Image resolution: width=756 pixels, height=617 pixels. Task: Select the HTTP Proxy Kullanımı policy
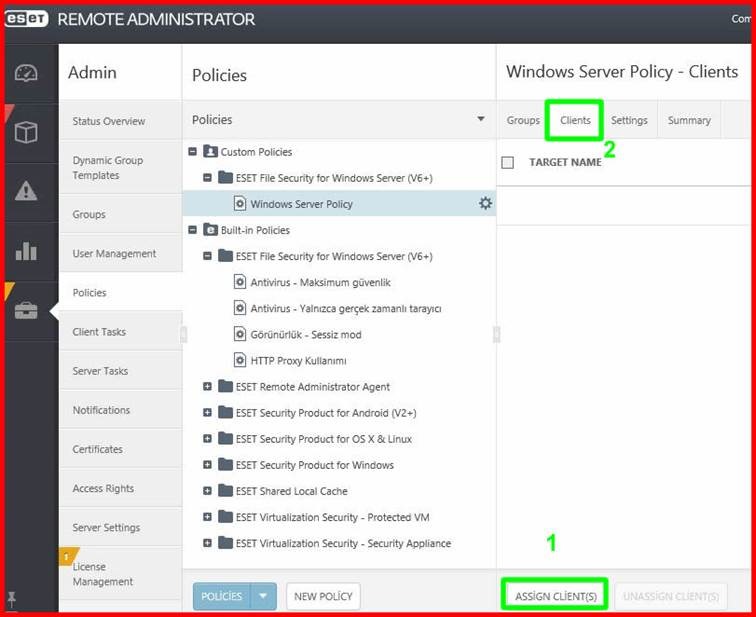point(298,361)
